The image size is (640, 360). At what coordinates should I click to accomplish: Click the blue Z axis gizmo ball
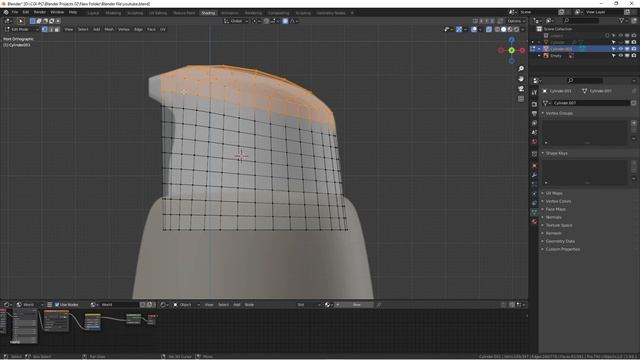(x=511, y=40)
